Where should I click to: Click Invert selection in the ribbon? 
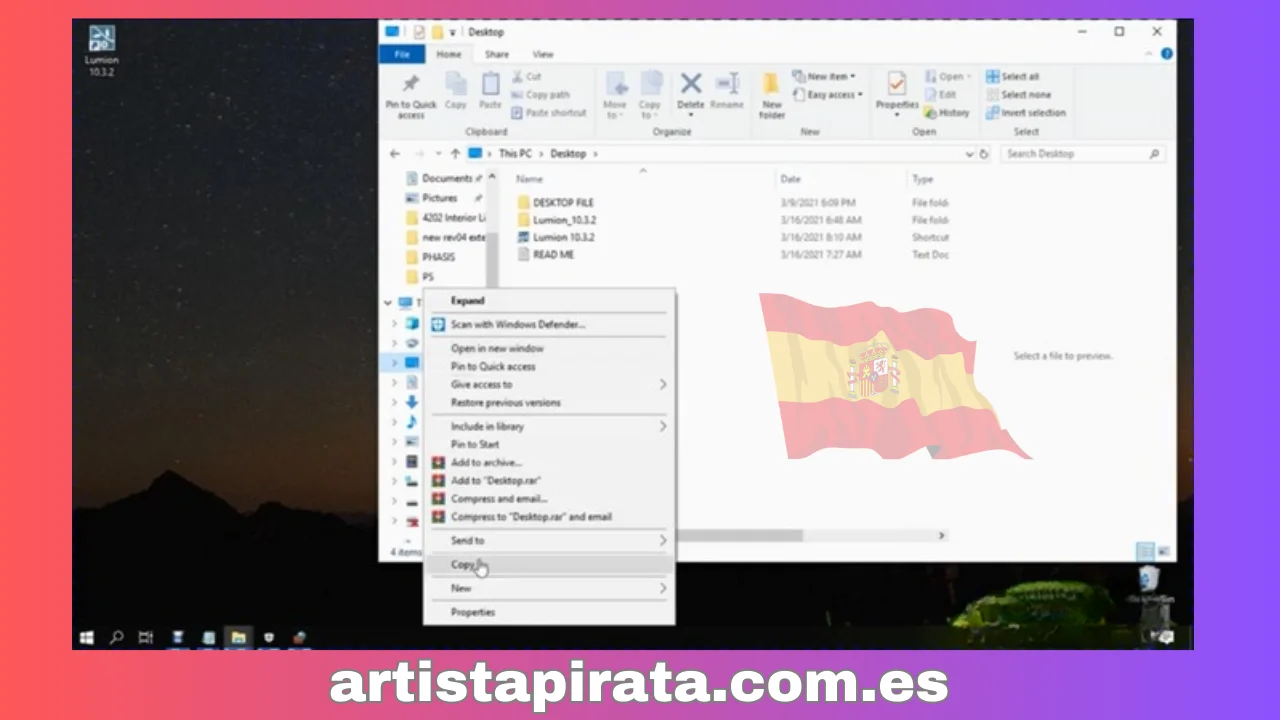coord(1025,113)
